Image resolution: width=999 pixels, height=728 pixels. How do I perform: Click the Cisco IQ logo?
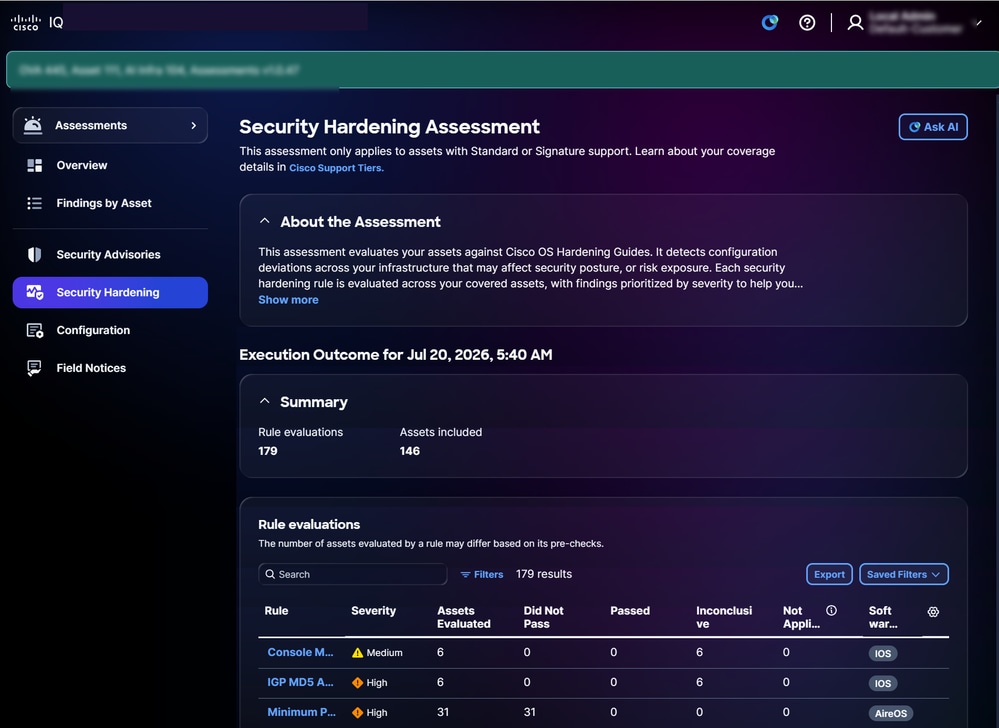[x=37, y=22]
